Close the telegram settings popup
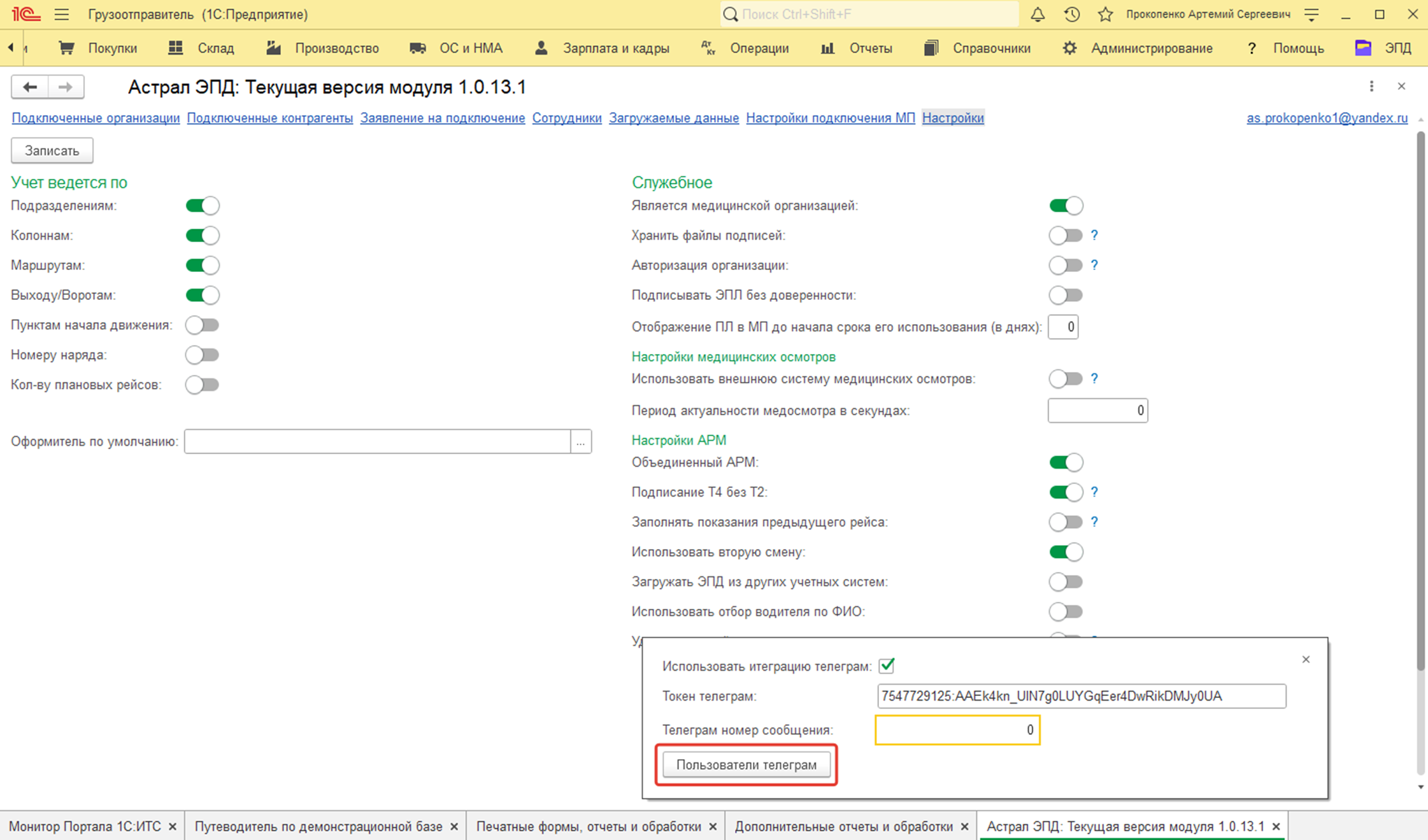 point(1306,659)
